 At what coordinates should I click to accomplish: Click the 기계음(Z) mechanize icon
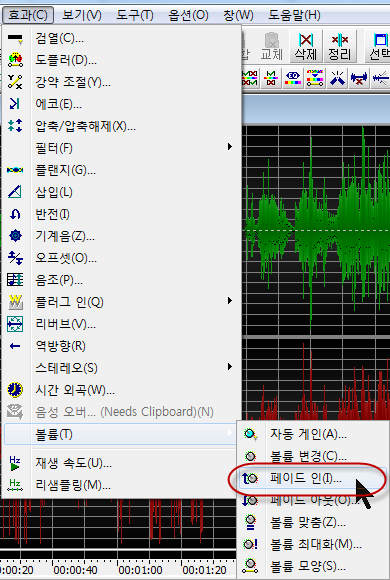[x=15, y=236]
